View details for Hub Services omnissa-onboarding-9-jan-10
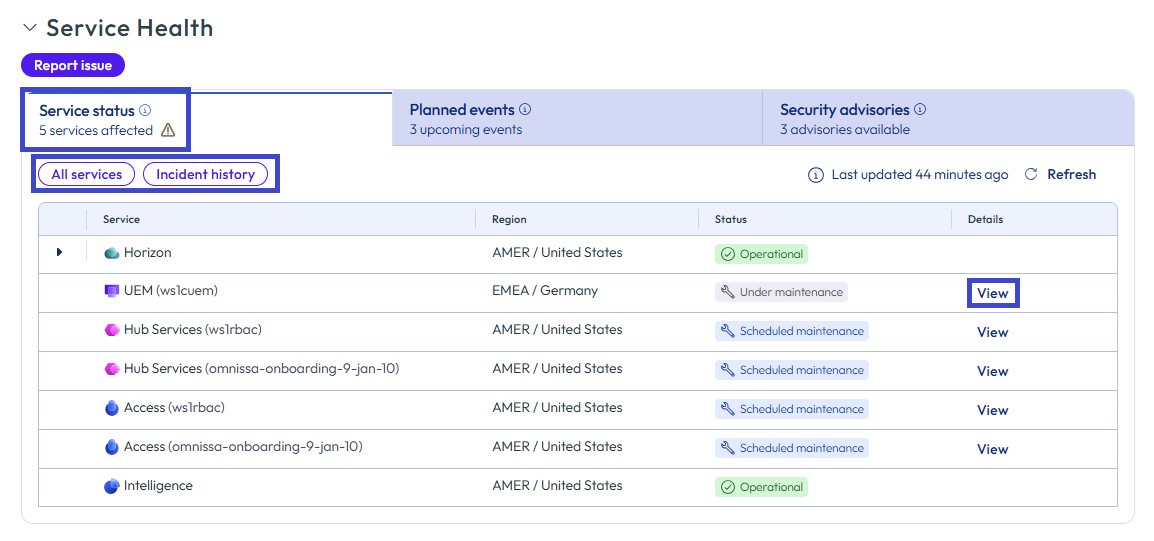The image size is (1154, 541). click(x=992, y=371)
